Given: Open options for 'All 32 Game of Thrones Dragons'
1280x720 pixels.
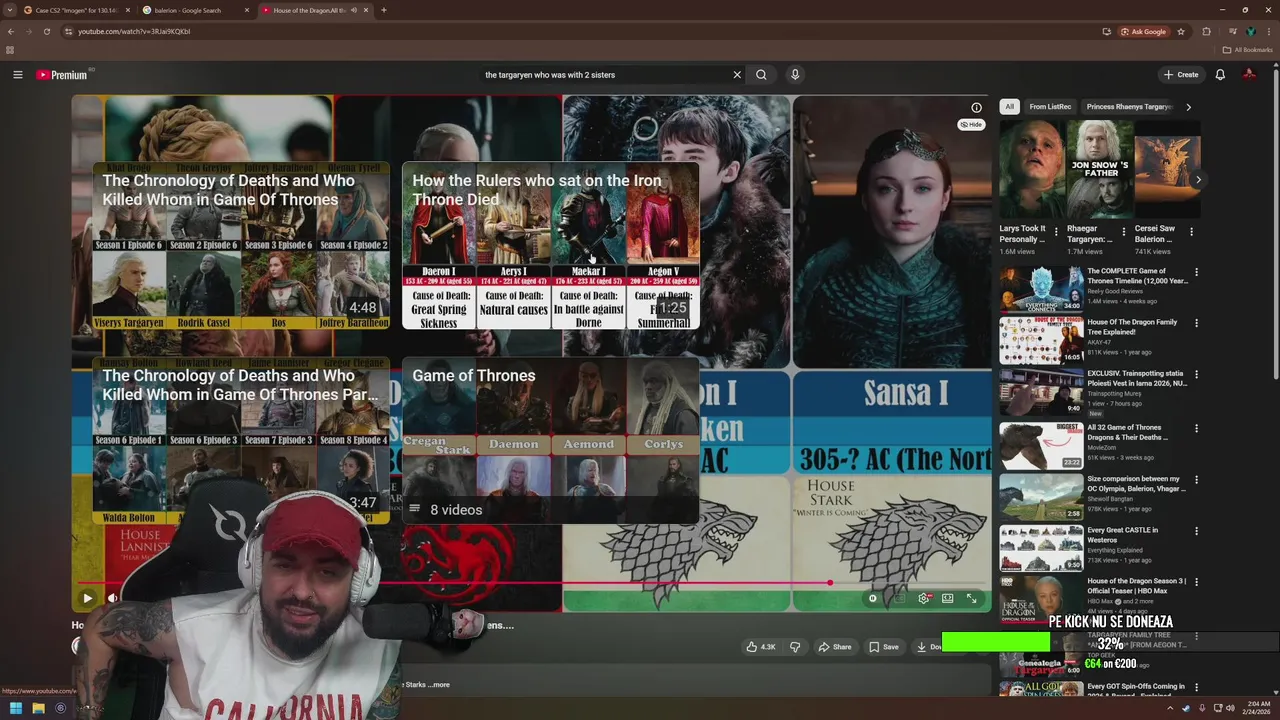Looking at the screenshot, I should (x=1196, y=428).
